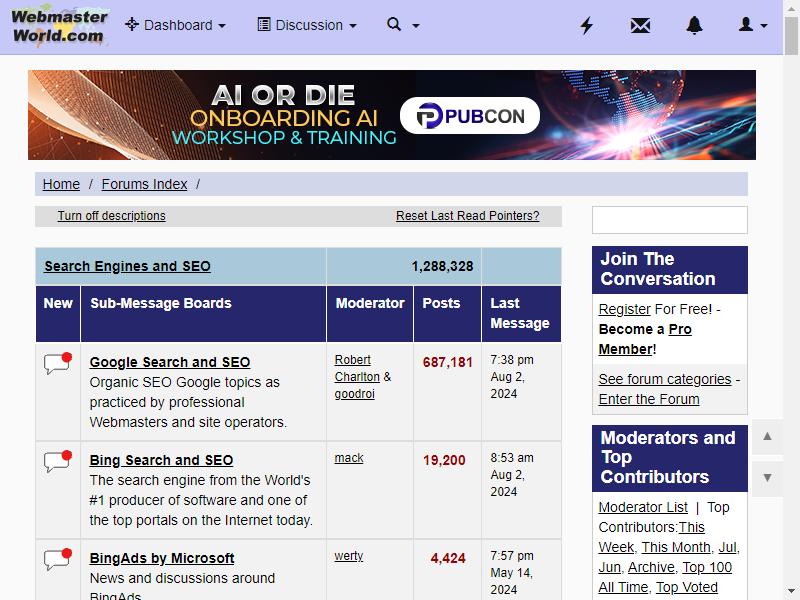800x600 pixels.
Task: Open the Jun top contributors link
Action: click(610, 567)
